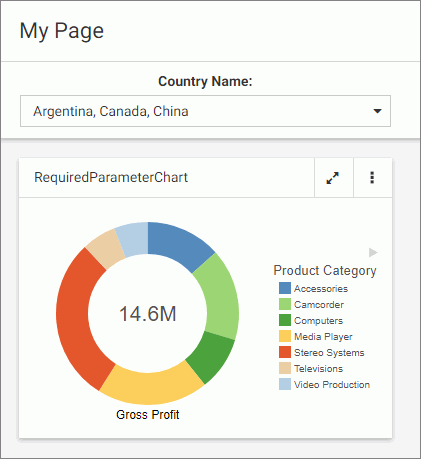Click the Media Player legend swatch
The image size is (421, 459).
285,336
